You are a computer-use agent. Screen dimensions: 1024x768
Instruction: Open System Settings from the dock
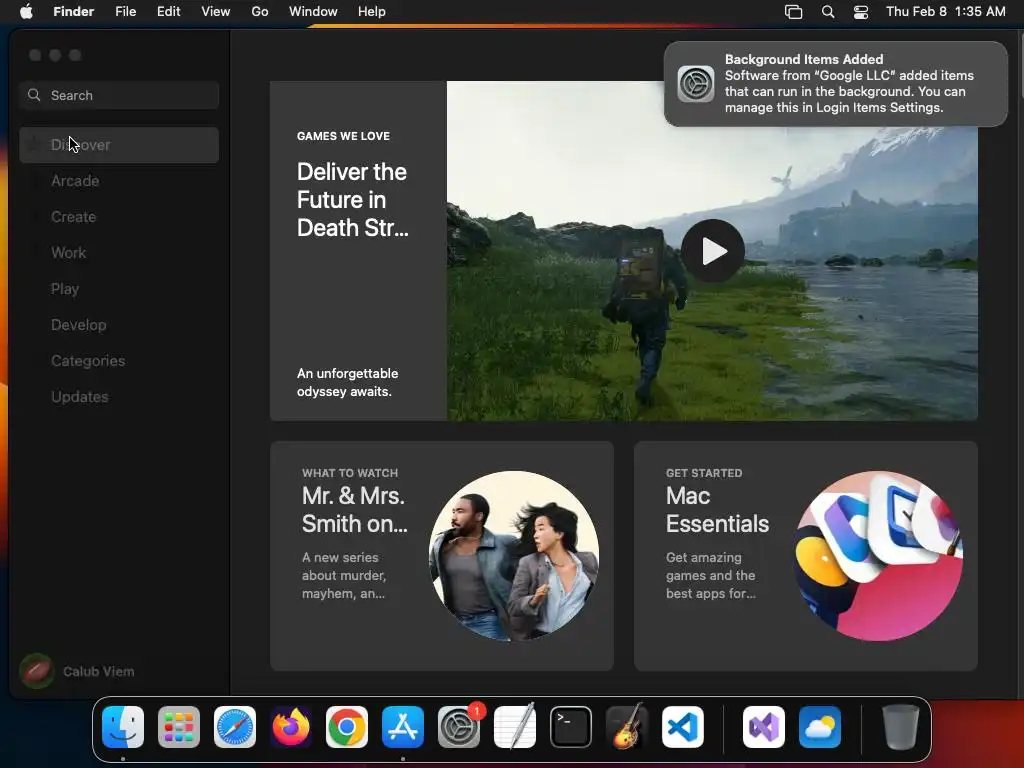click(459, 727)
